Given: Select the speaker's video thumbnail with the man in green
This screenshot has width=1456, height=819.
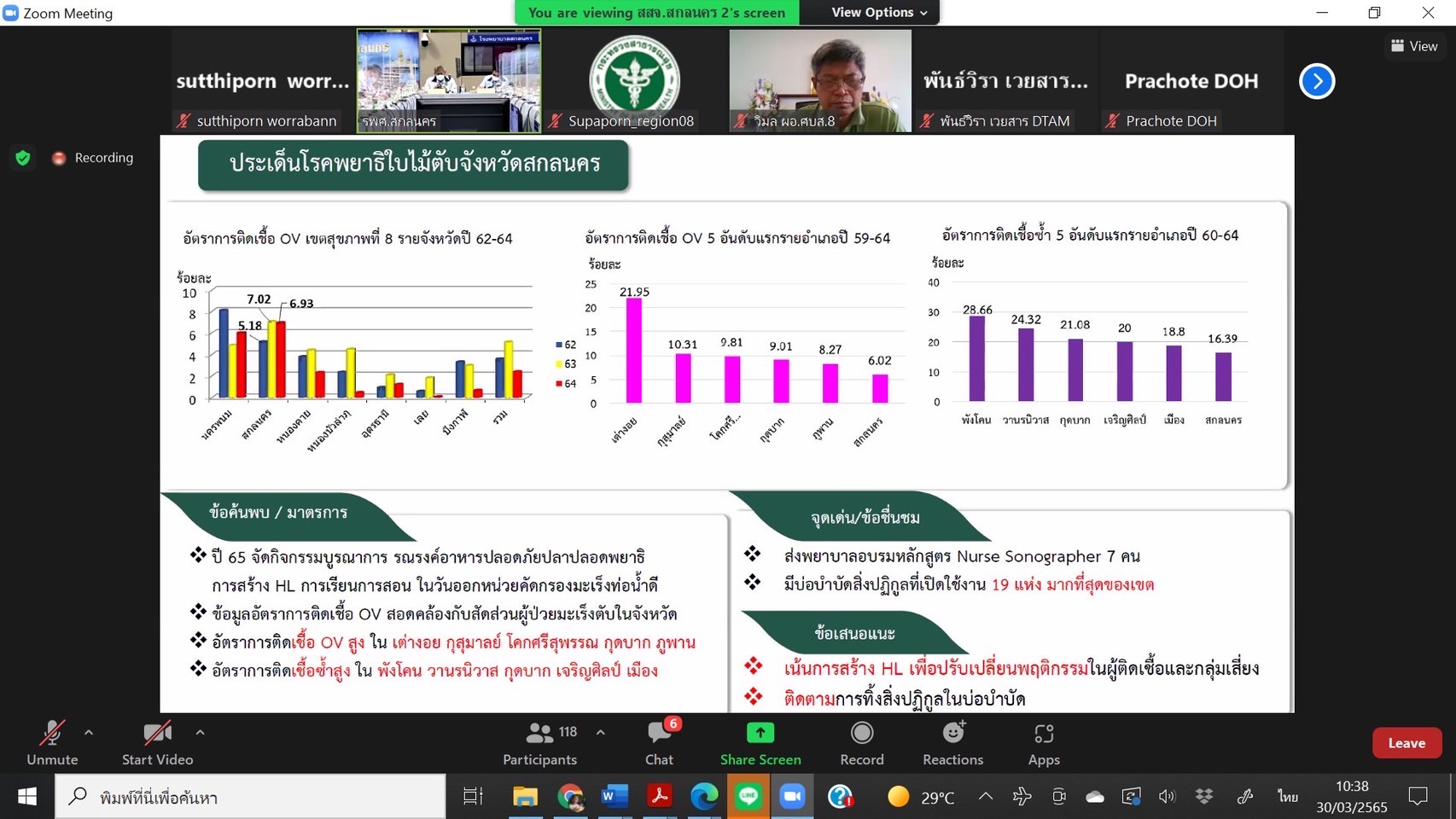Looking at the screenshot, I should 819,80.
